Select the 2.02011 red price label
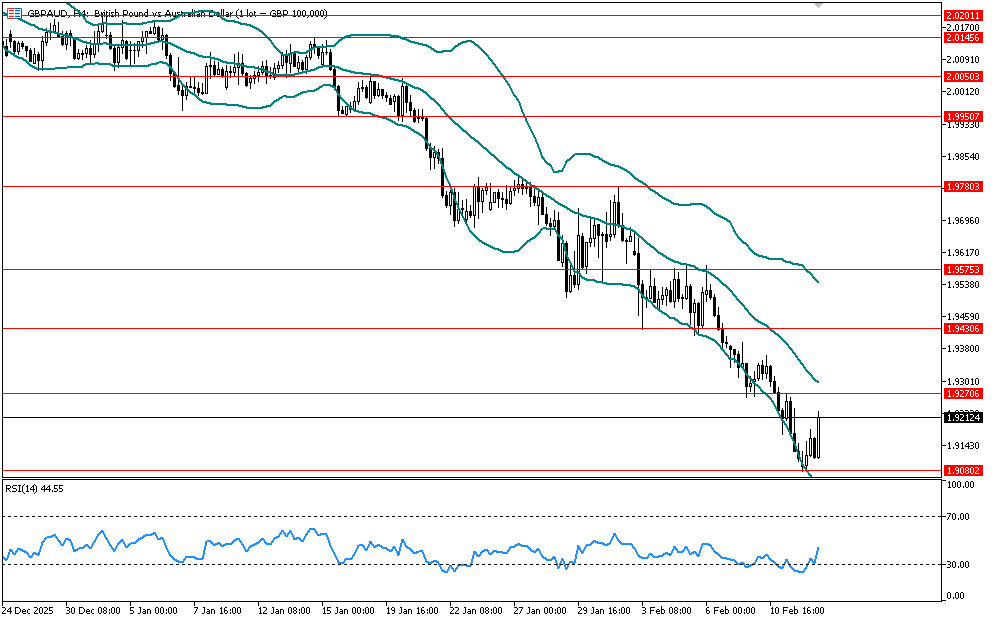 click(x=963, y=16)
